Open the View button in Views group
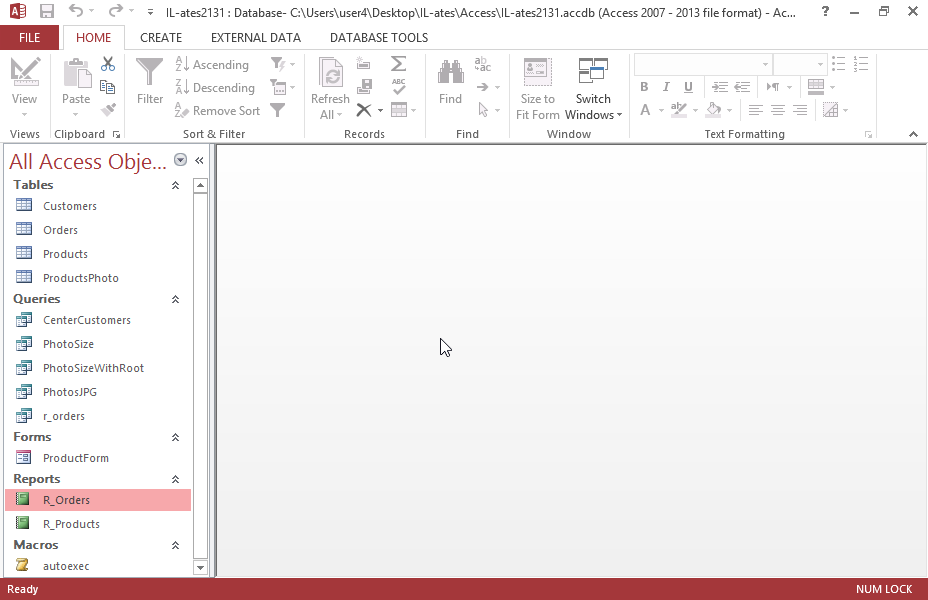Image resolution: width=928 pixels, height=600 pixels. pyautogui.click(x=25, y=86)
